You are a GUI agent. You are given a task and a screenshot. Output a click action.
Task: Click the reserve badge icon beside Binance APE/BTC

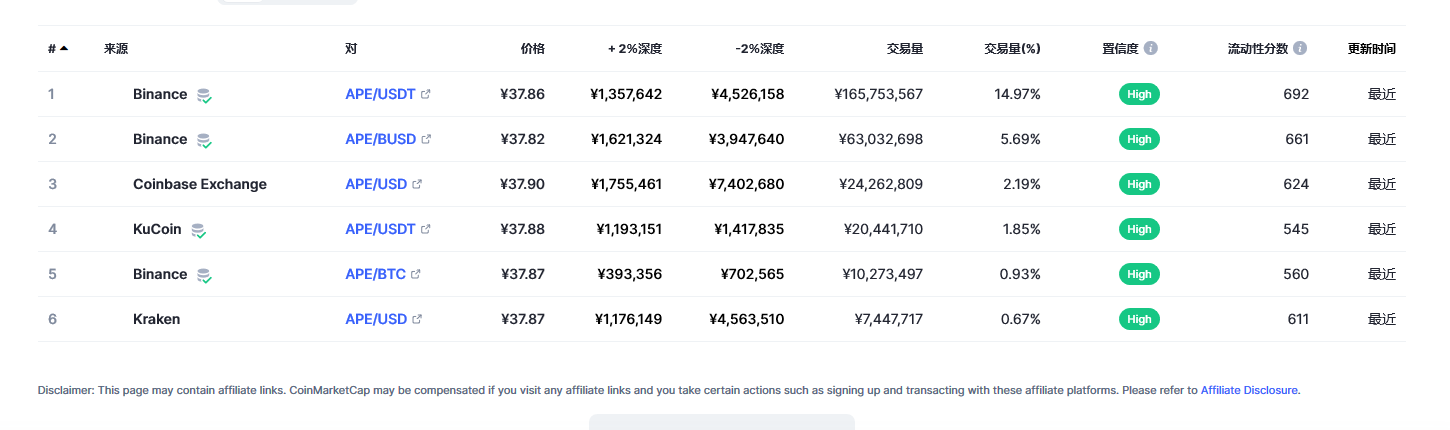click(204, 276)
